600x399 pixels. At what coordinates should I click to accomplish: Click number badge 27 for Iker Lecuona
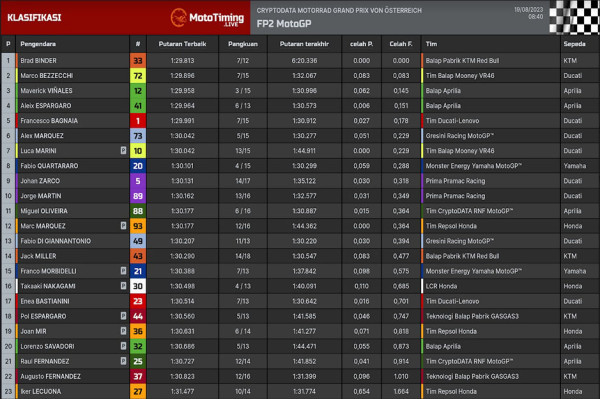pyautogui.click(x=138, y=391)
